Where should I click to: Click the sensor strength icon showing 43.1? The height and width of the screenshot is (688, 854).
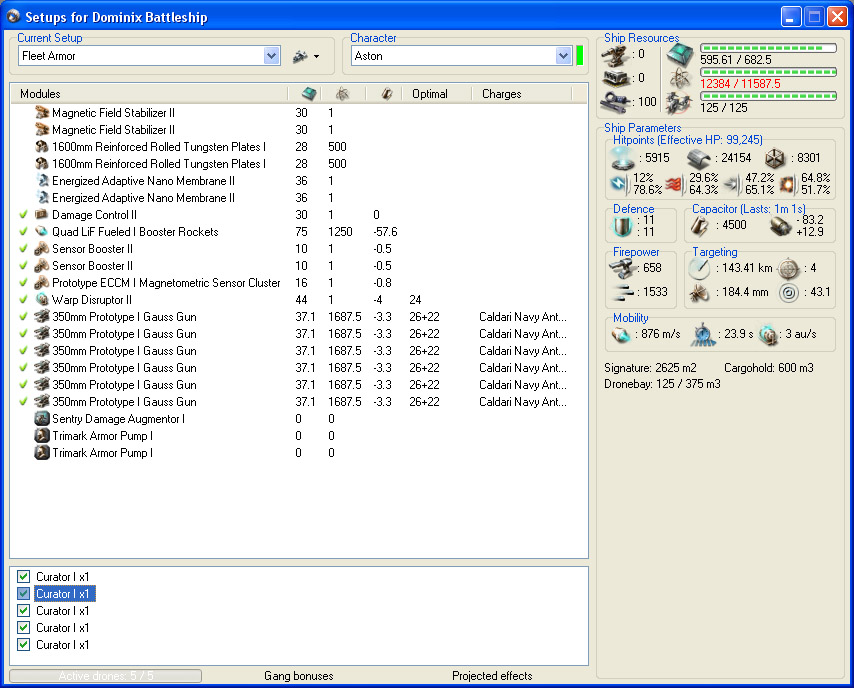[x=788, y=293]
